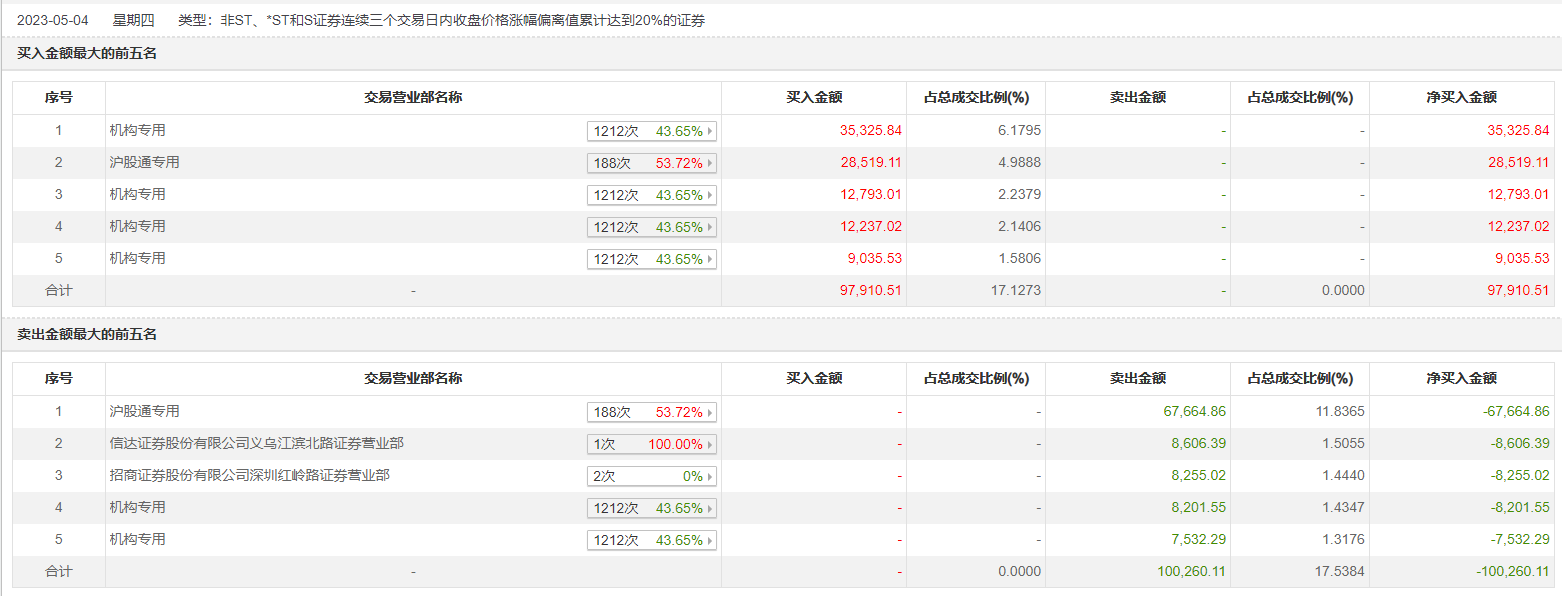Click 机构专用 in sell table row 5
This screenshot has width=1562, height=596.
click(x=137, y=539)
